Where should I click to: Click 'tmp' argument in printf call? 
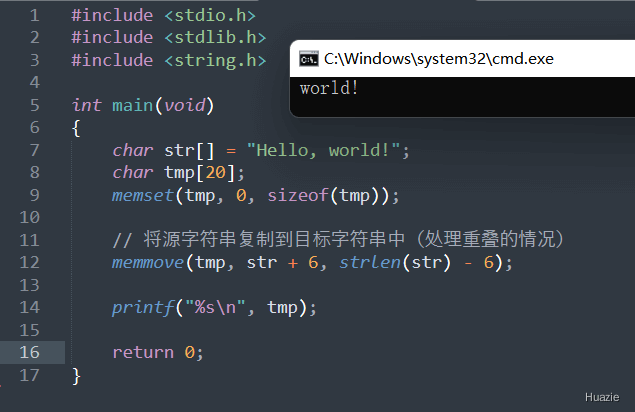click(x=282, y=307)
